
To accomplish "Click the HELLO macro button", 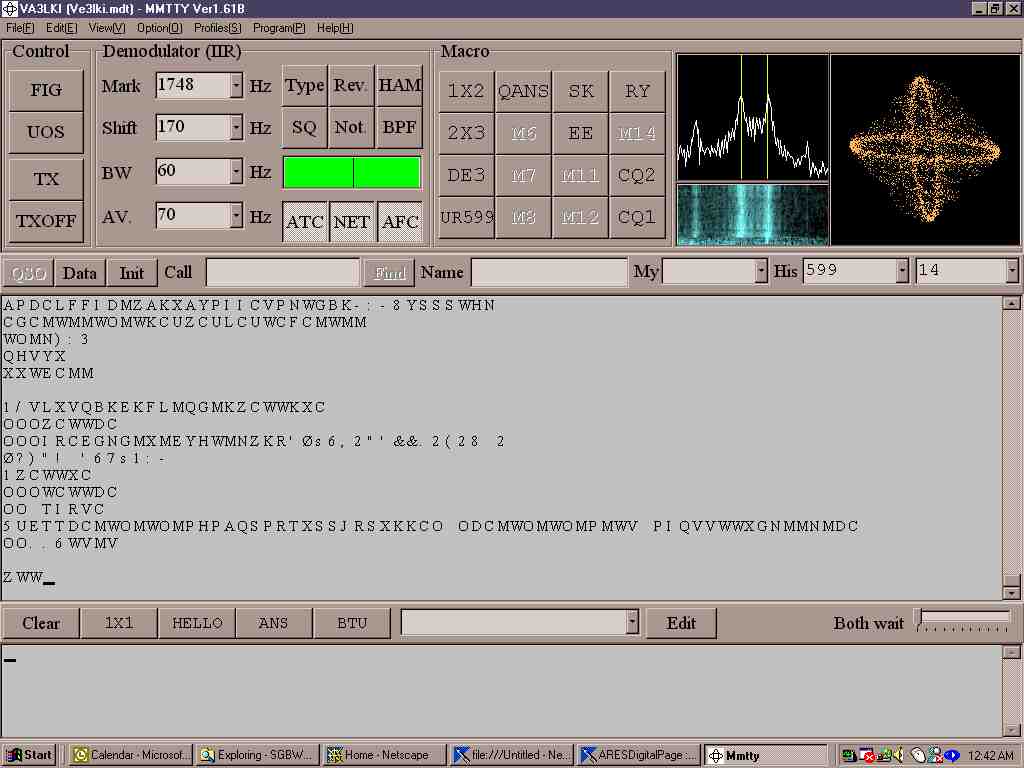I will point(197,623).
